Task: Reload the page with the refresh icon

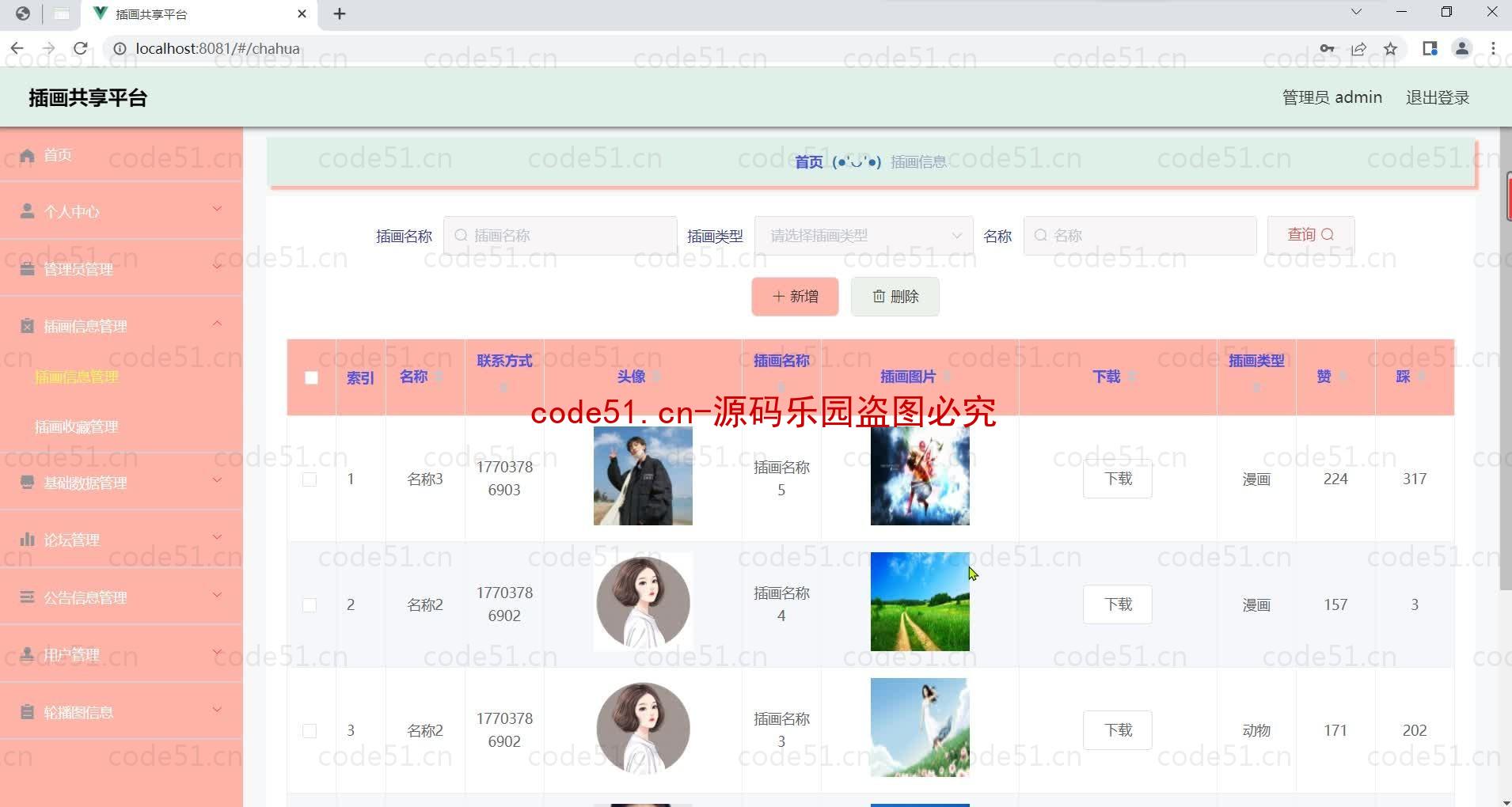Action: (81, 48)
